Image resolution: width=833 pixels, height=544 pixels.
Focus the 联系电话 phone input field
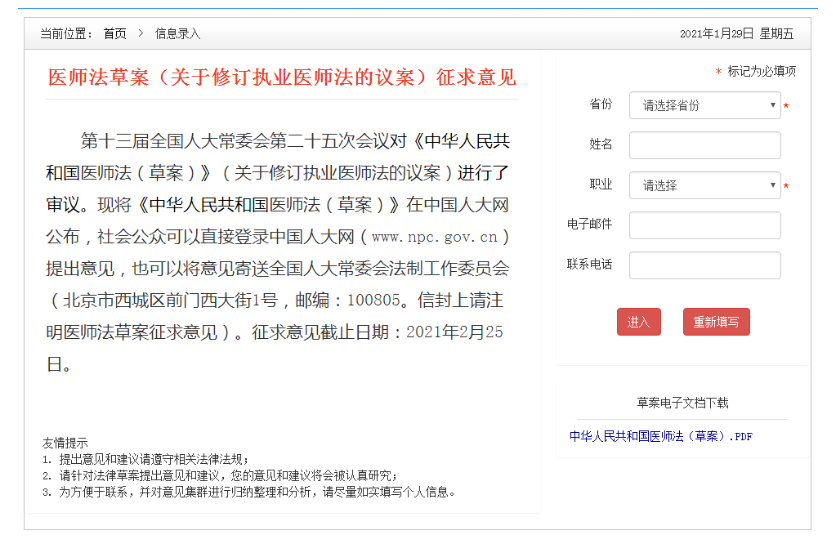704,265
